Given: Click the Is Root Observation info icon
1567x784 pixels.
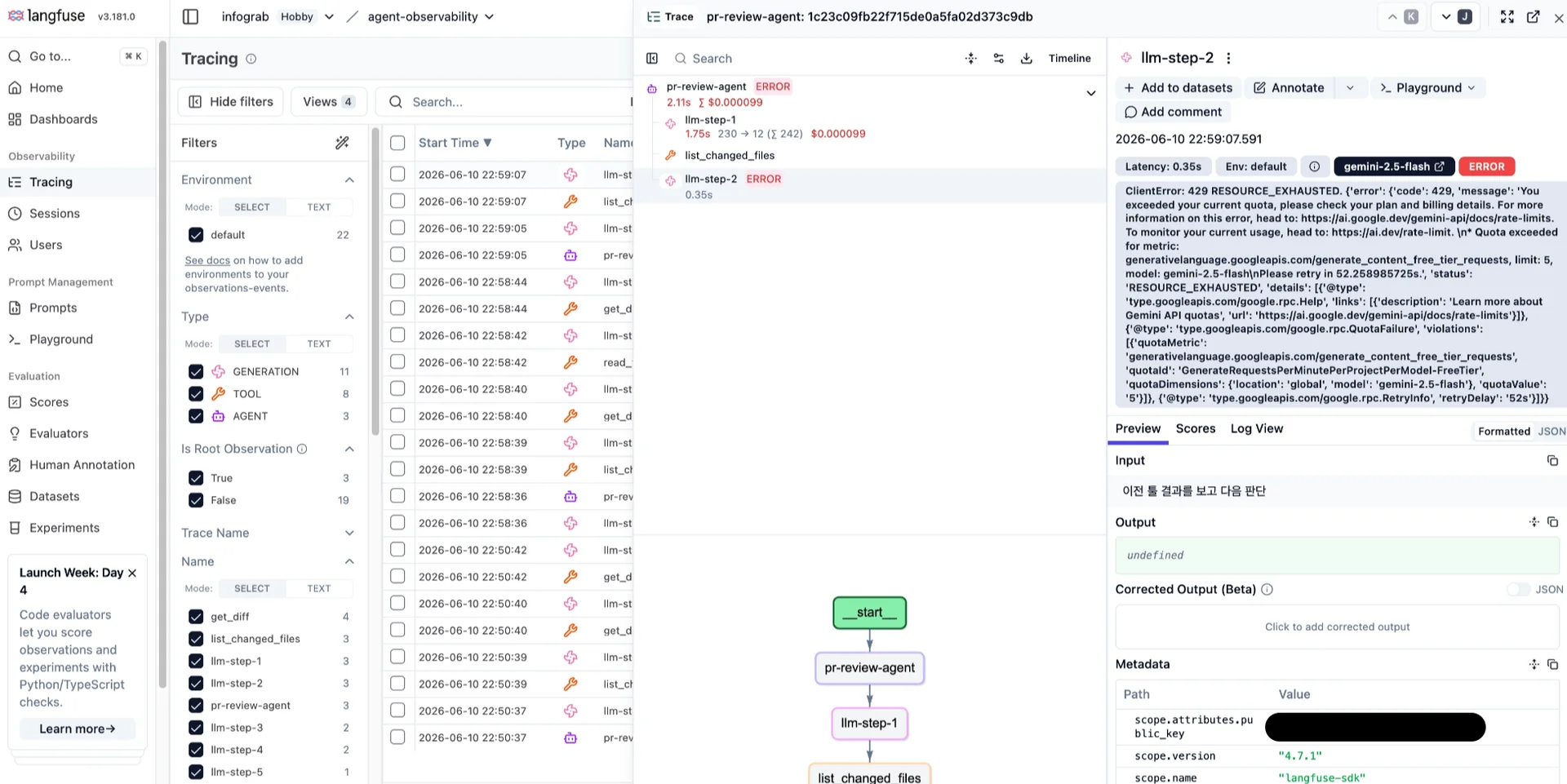Looking at the screenshot, I should pos(302,449).
